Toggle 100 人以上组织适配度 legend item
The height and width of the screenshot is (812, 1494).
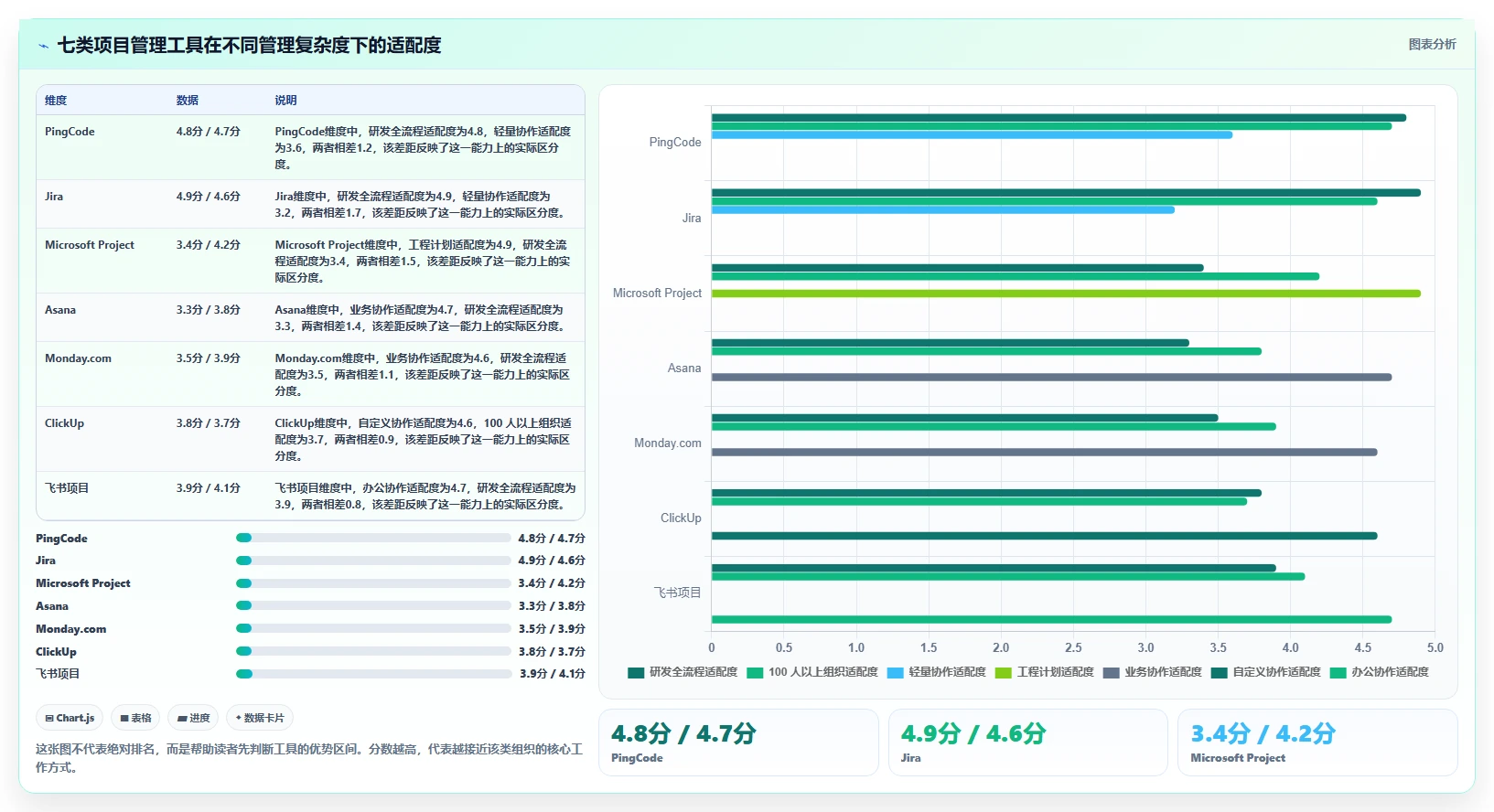point(812,672)
